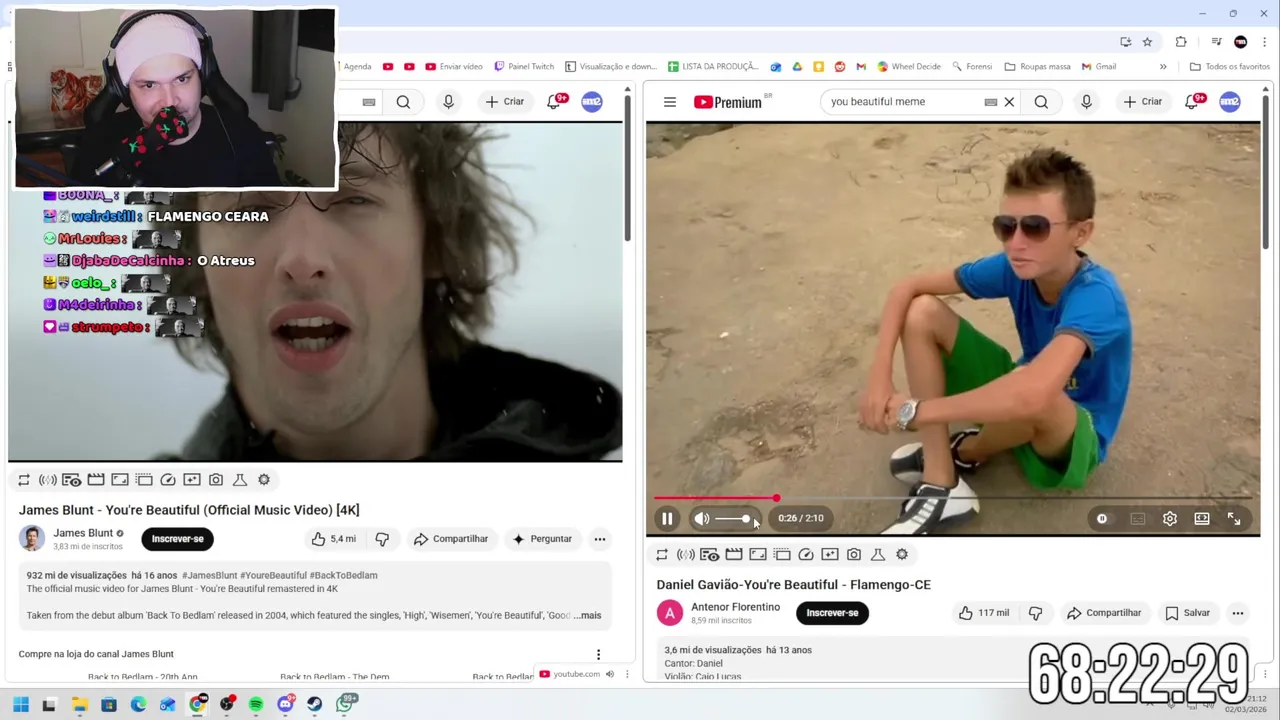Image resolution: width=1280 pixels, height=720 pixels.
Task: Open extension gear icon under James Blunt video
Action: (264, 480)
